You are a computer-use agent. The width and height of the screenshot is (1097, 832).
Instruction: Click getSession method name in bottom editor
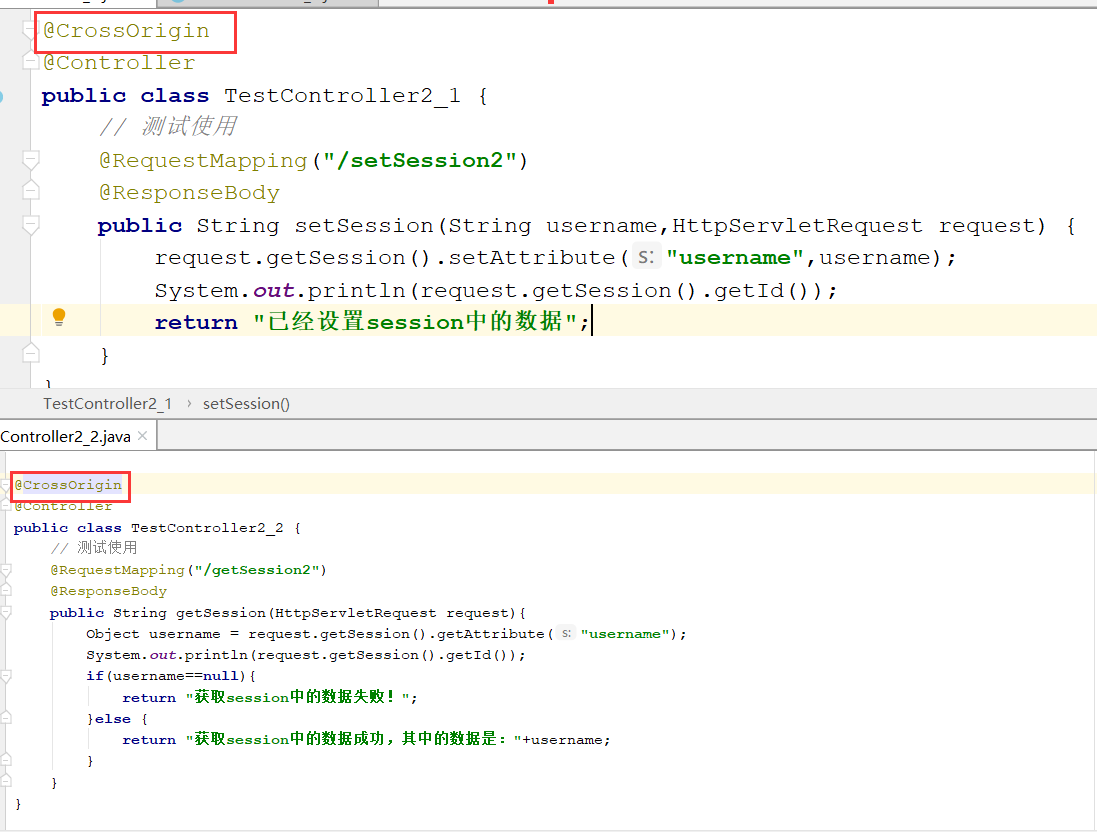pyautogui.click(x=221, y=613)
